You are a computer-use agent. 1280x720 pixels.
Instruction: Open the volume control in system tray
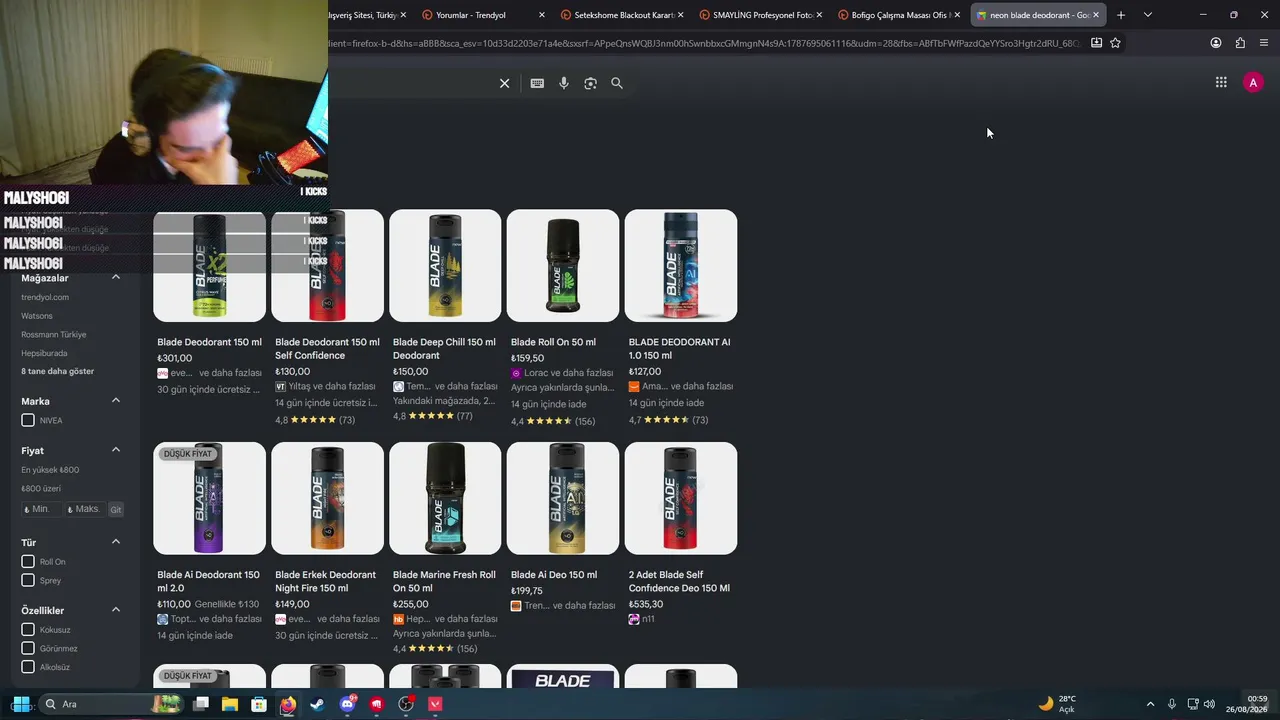tap(1209, 704)
